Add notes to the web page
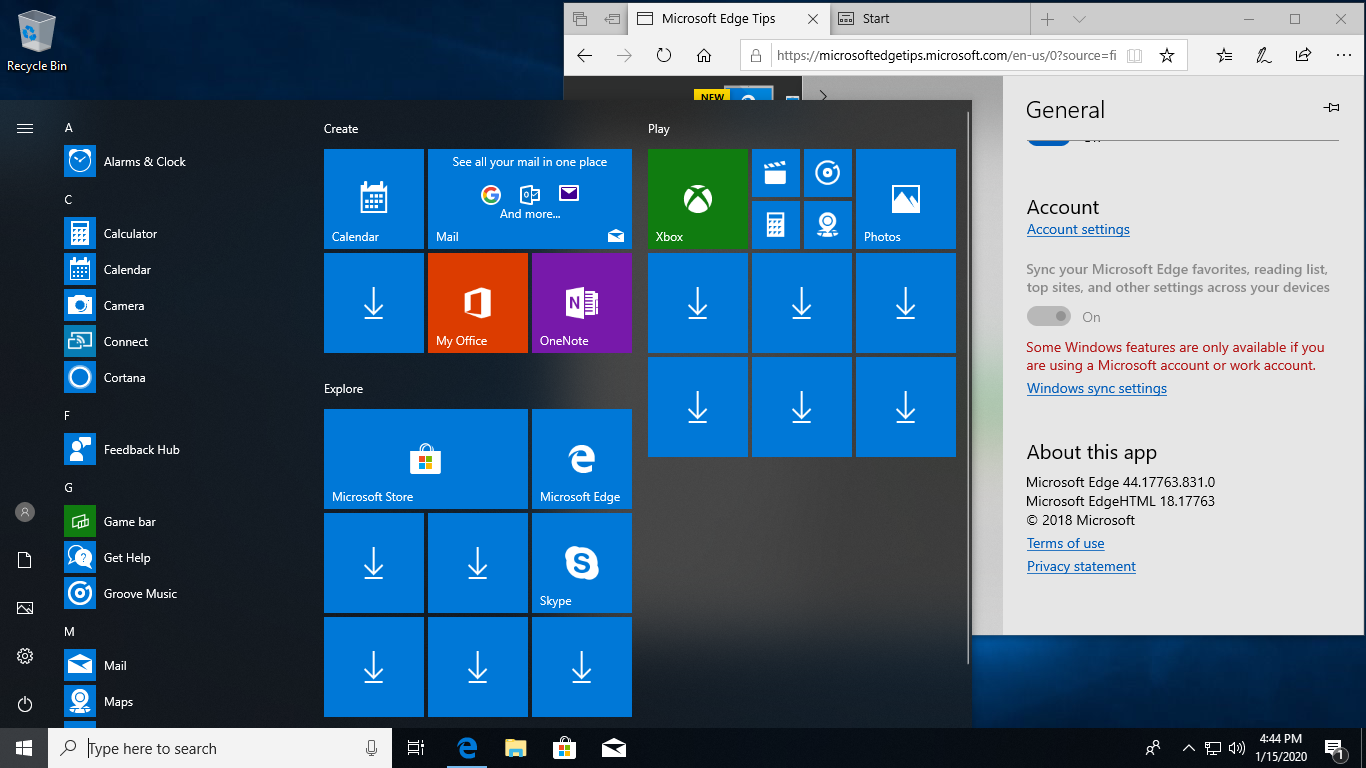Screen dimensions: 1366x768 (1264, 56)
